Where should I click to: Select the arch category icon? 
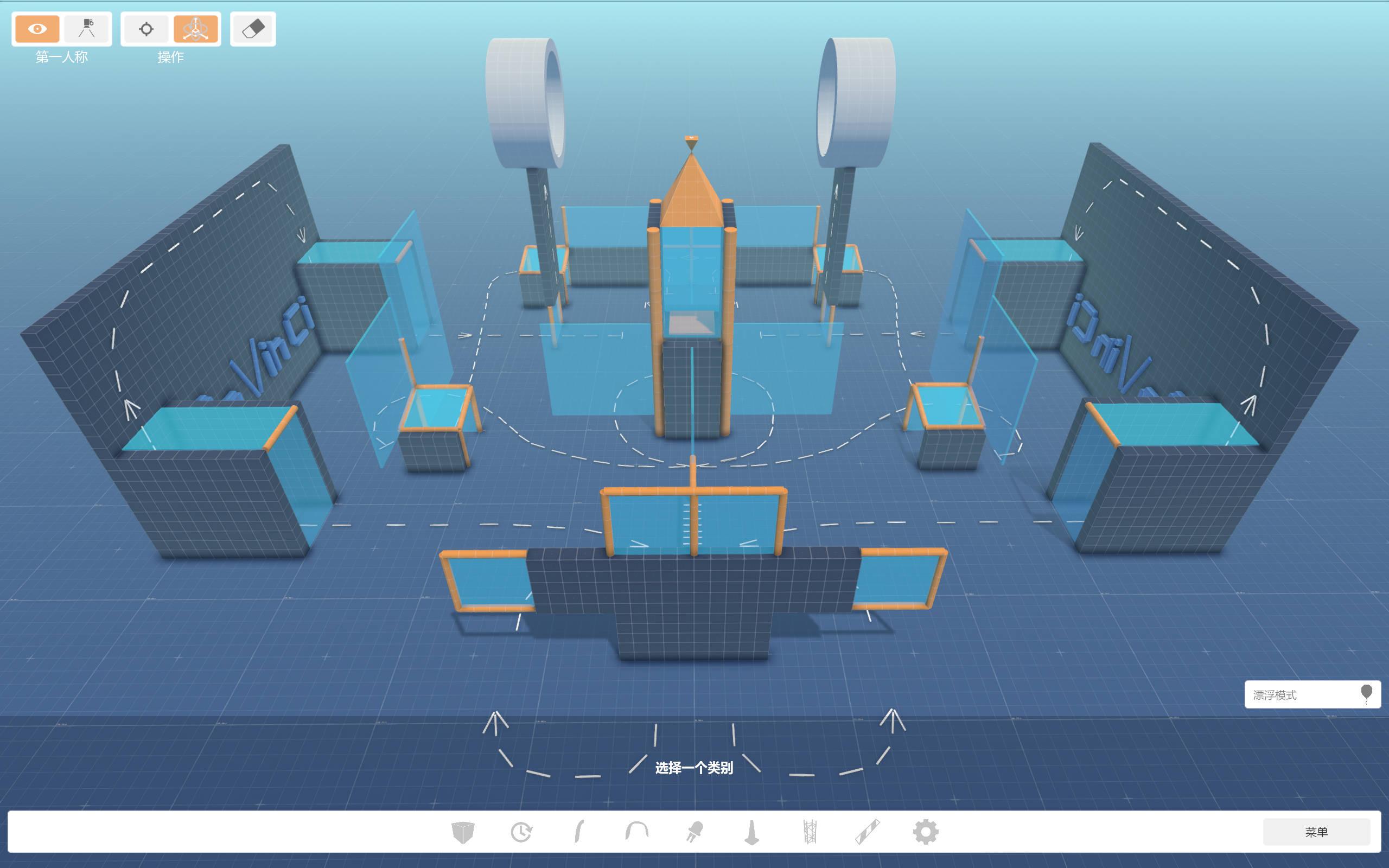click(x=636, y=831)
